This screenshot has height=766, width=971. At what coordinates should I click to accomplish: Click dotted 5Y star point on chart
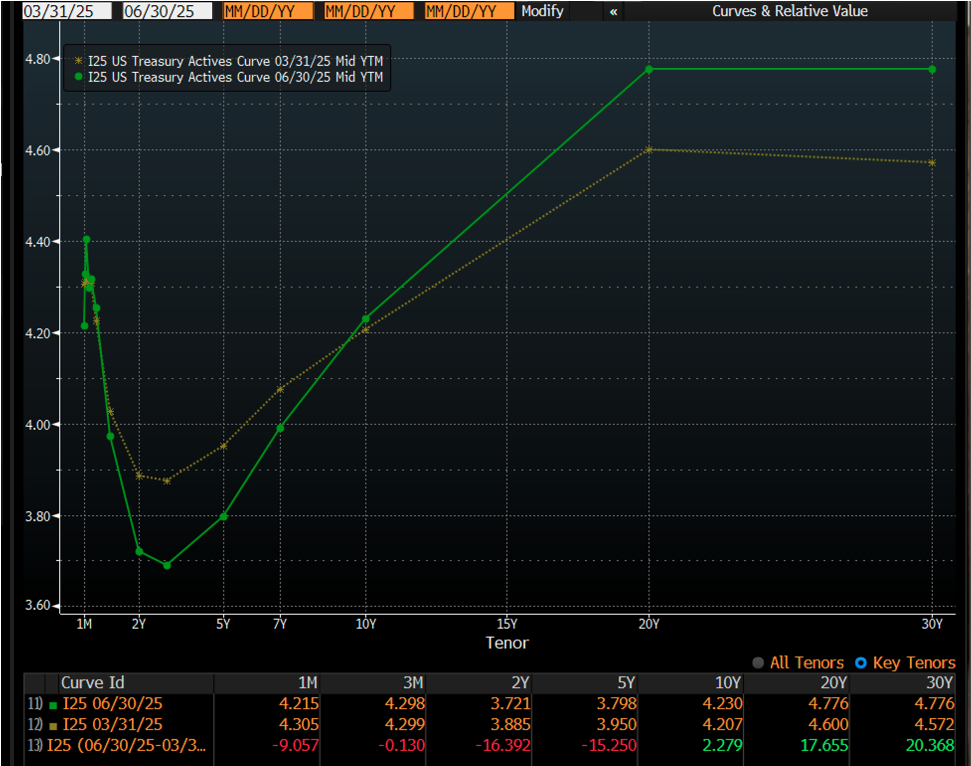(224, 446)
